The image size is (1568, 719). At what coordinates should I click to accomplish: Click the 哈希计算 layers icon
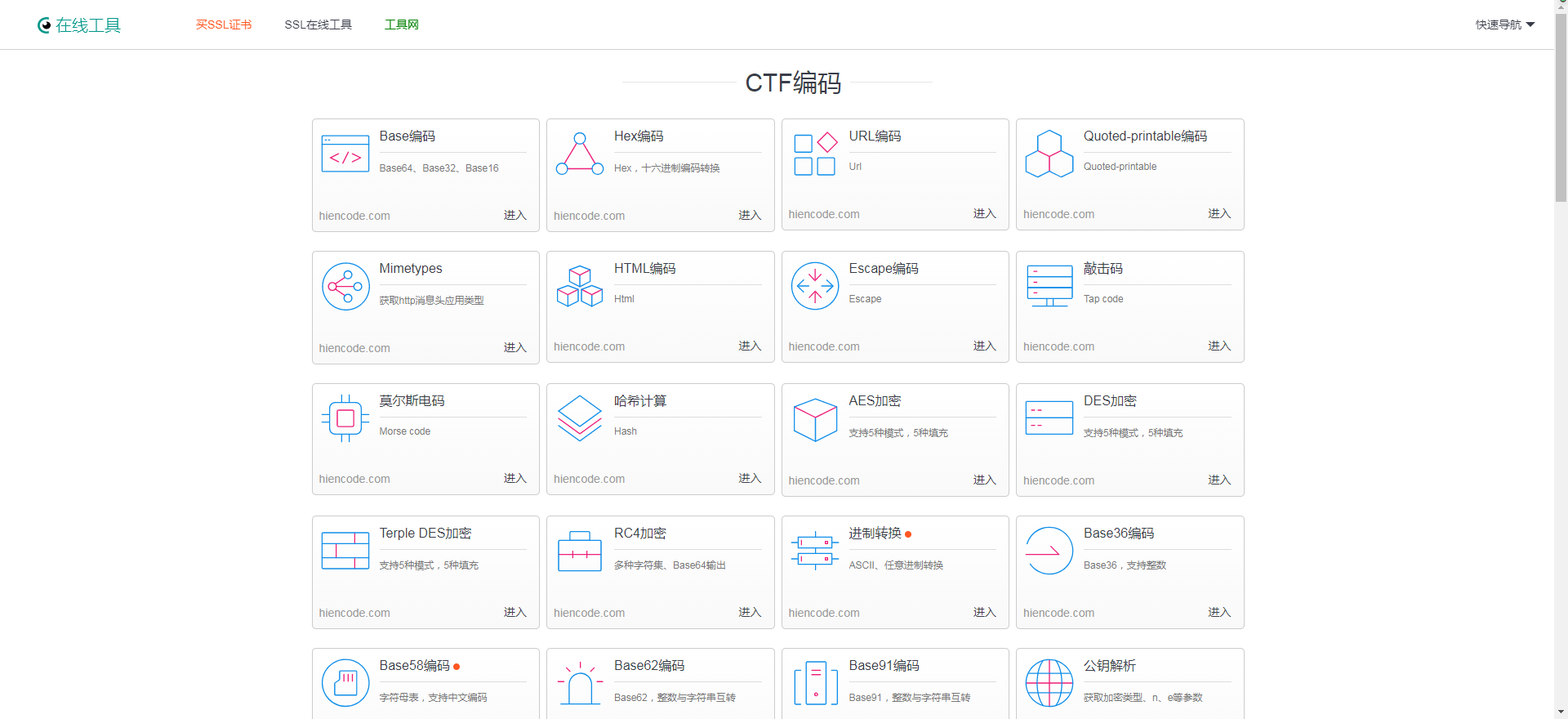tap(580, 418)
